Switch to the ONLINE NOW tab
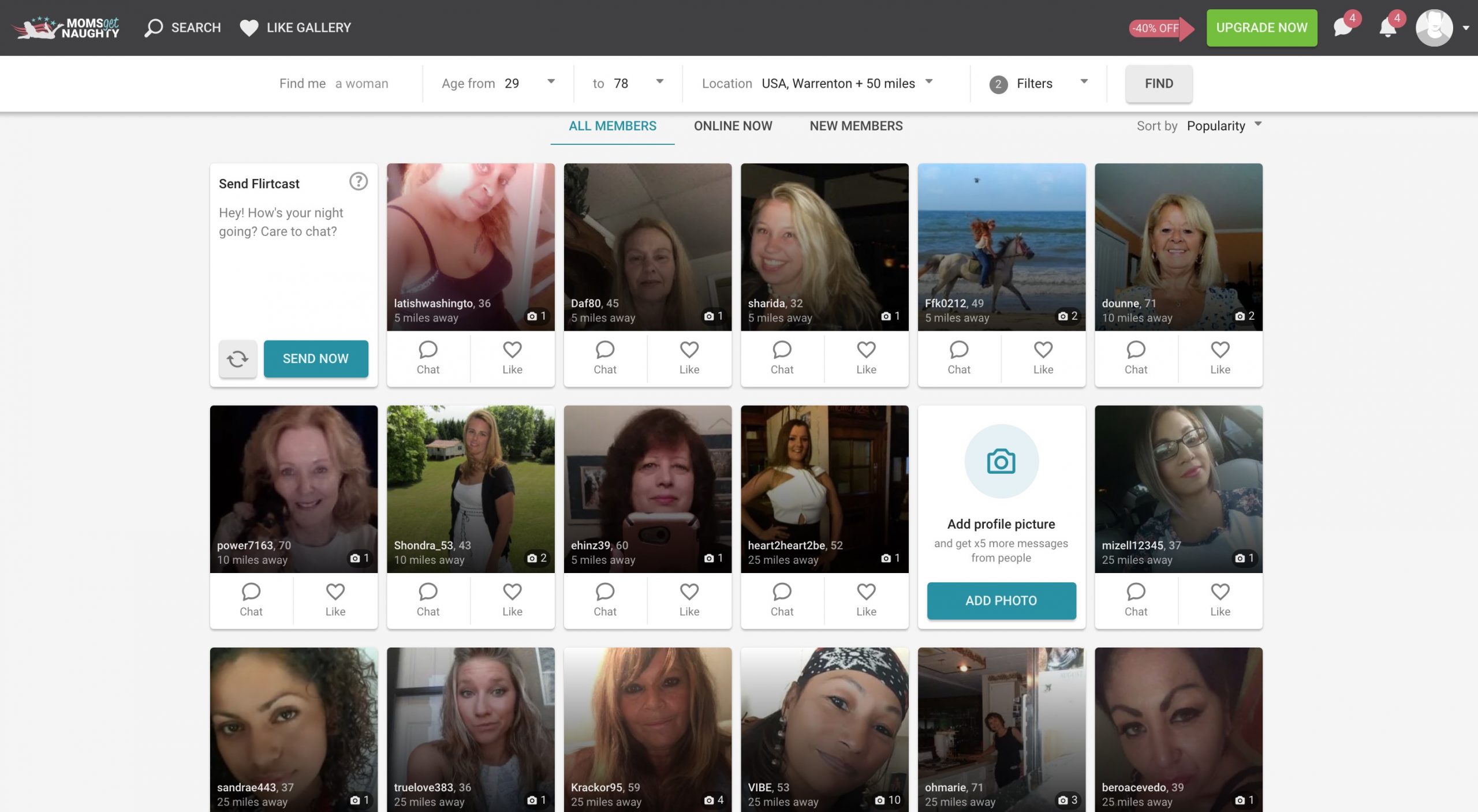Viewport: 1478px width, 812px height. coord(733,126)
